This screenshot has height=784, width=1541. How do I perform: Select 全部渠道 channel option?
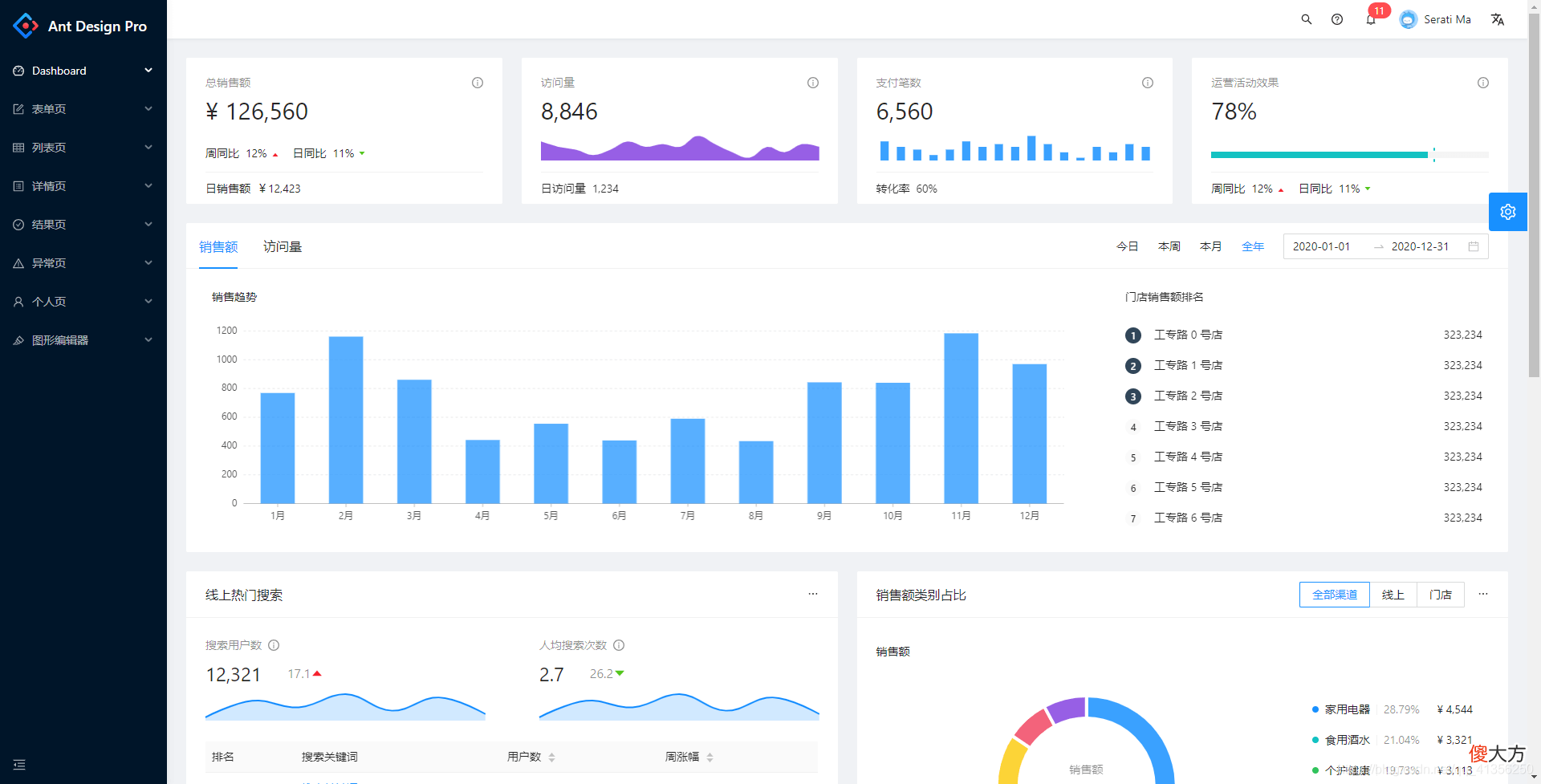(1335, 595)
